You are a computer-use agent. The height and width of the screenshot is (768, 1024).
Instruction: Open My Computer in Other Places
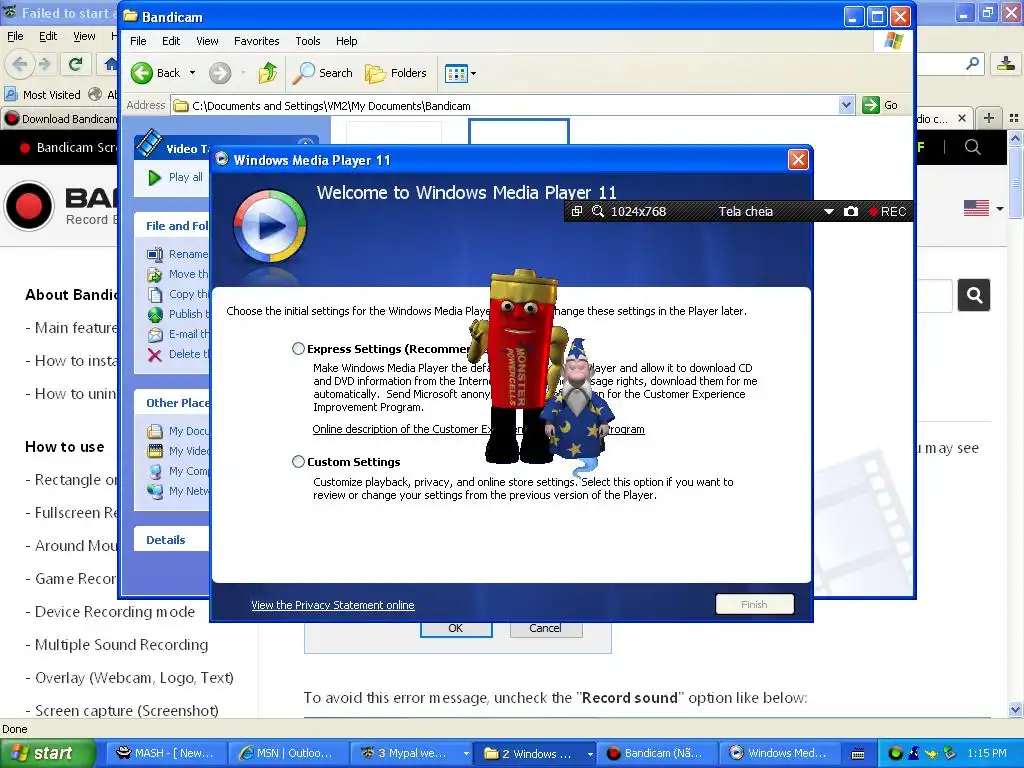coord(178,471)
